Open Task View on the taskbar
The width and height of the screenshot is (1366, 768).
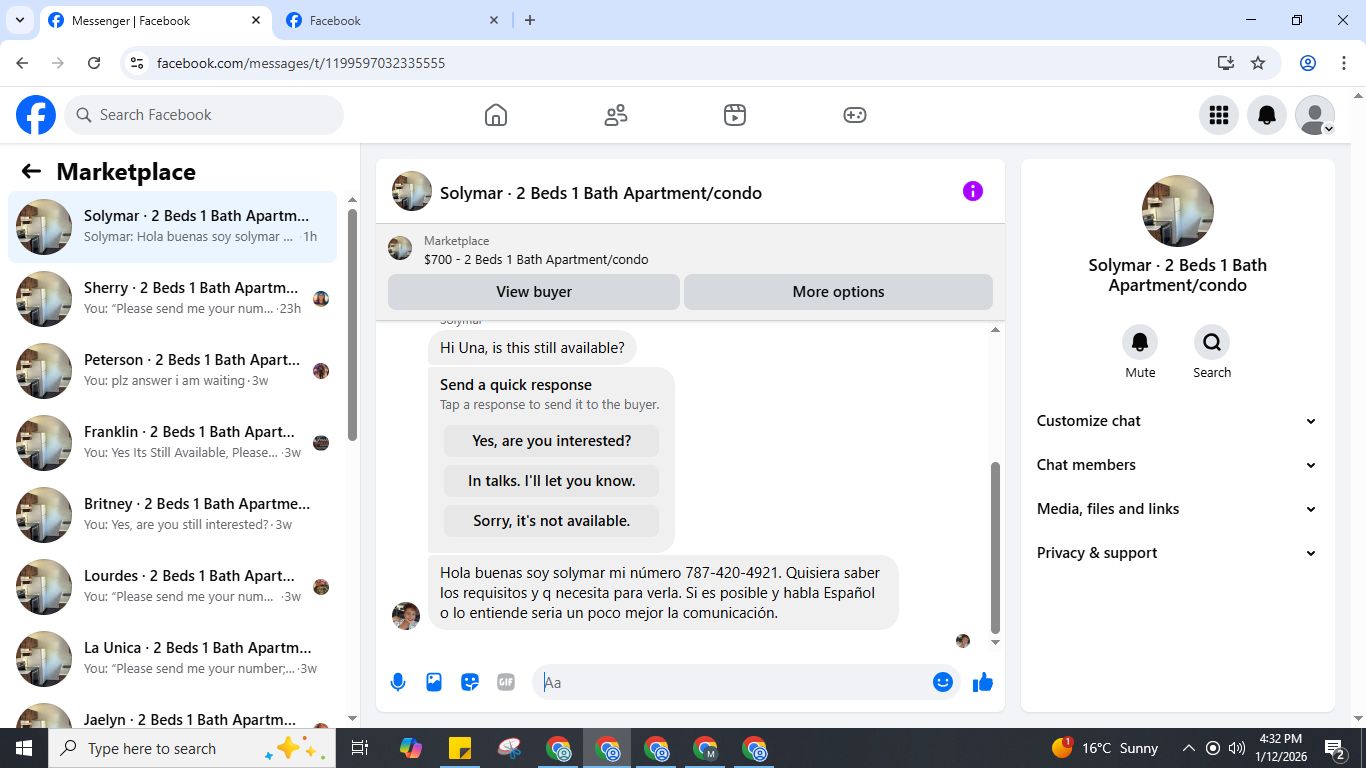360,748
